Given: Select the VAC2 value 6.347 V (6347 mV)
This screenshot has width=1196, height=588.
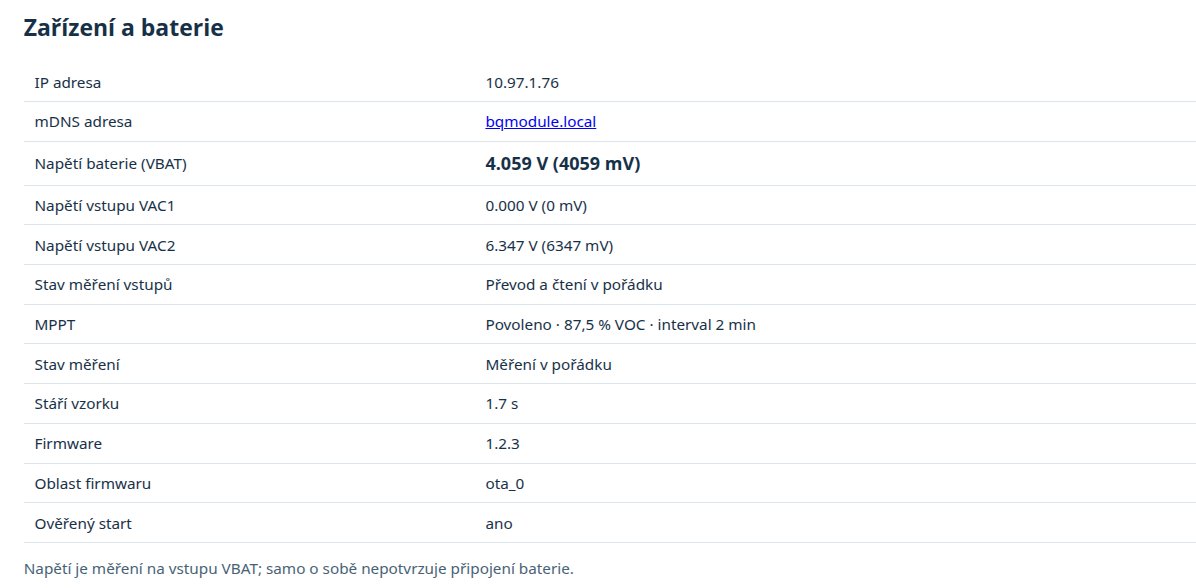Looking at the screenshot, I should coord(549,246).
